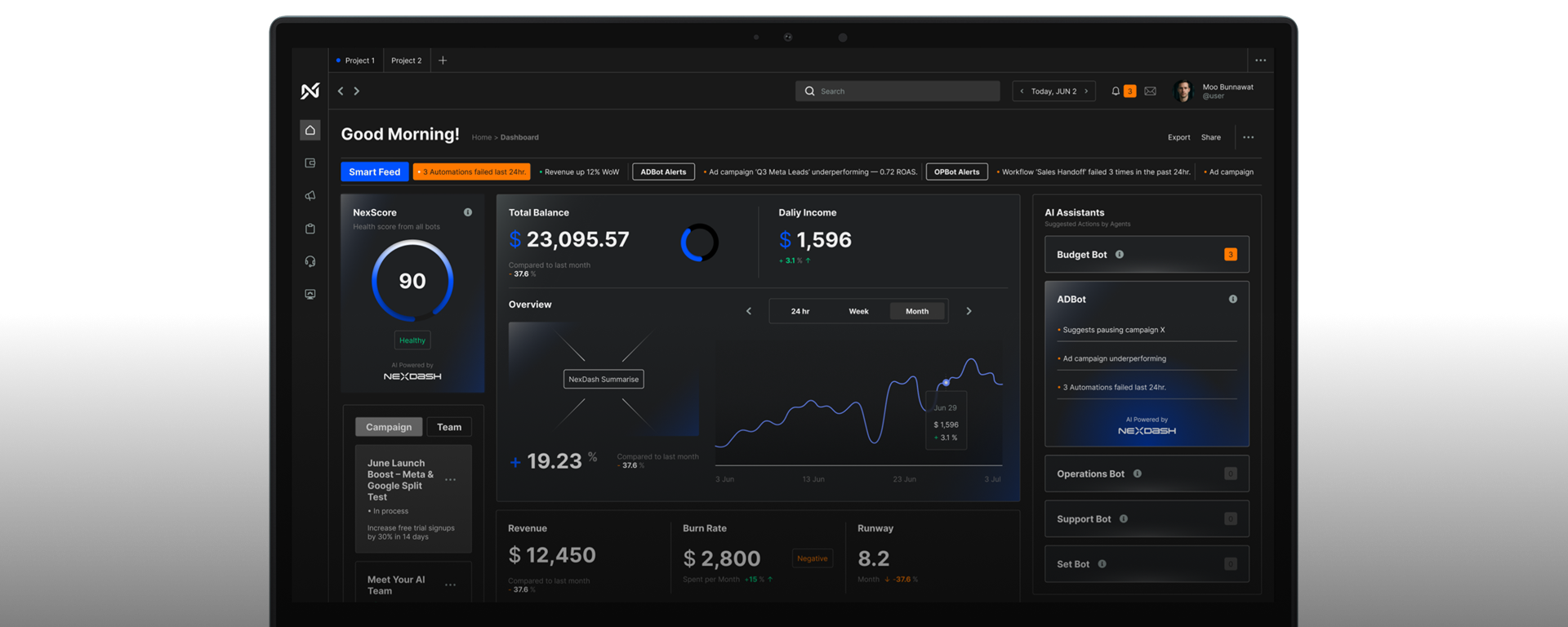The image size is (1568, 627).
Task: Click the Share link
Action: [x=1211, y=137]
